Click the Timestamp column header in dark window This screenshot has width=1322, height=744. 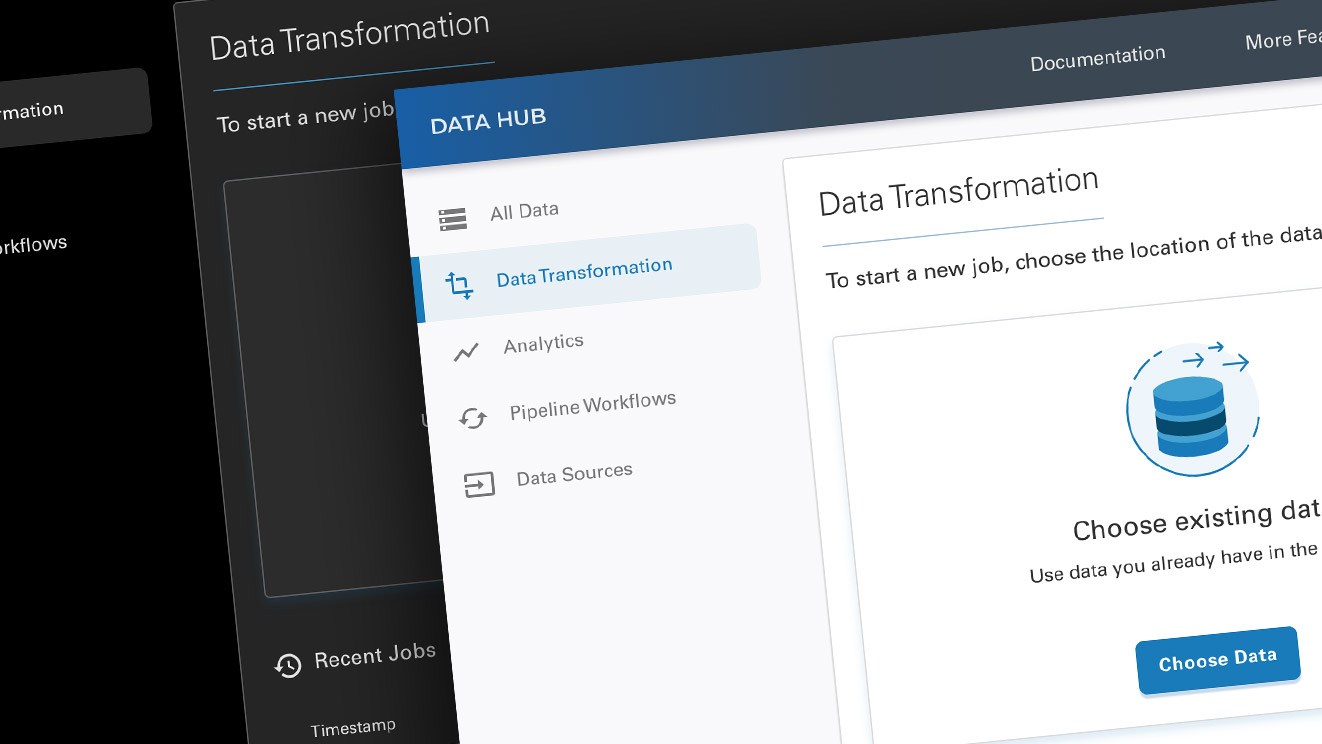click(x=353, y=728)
